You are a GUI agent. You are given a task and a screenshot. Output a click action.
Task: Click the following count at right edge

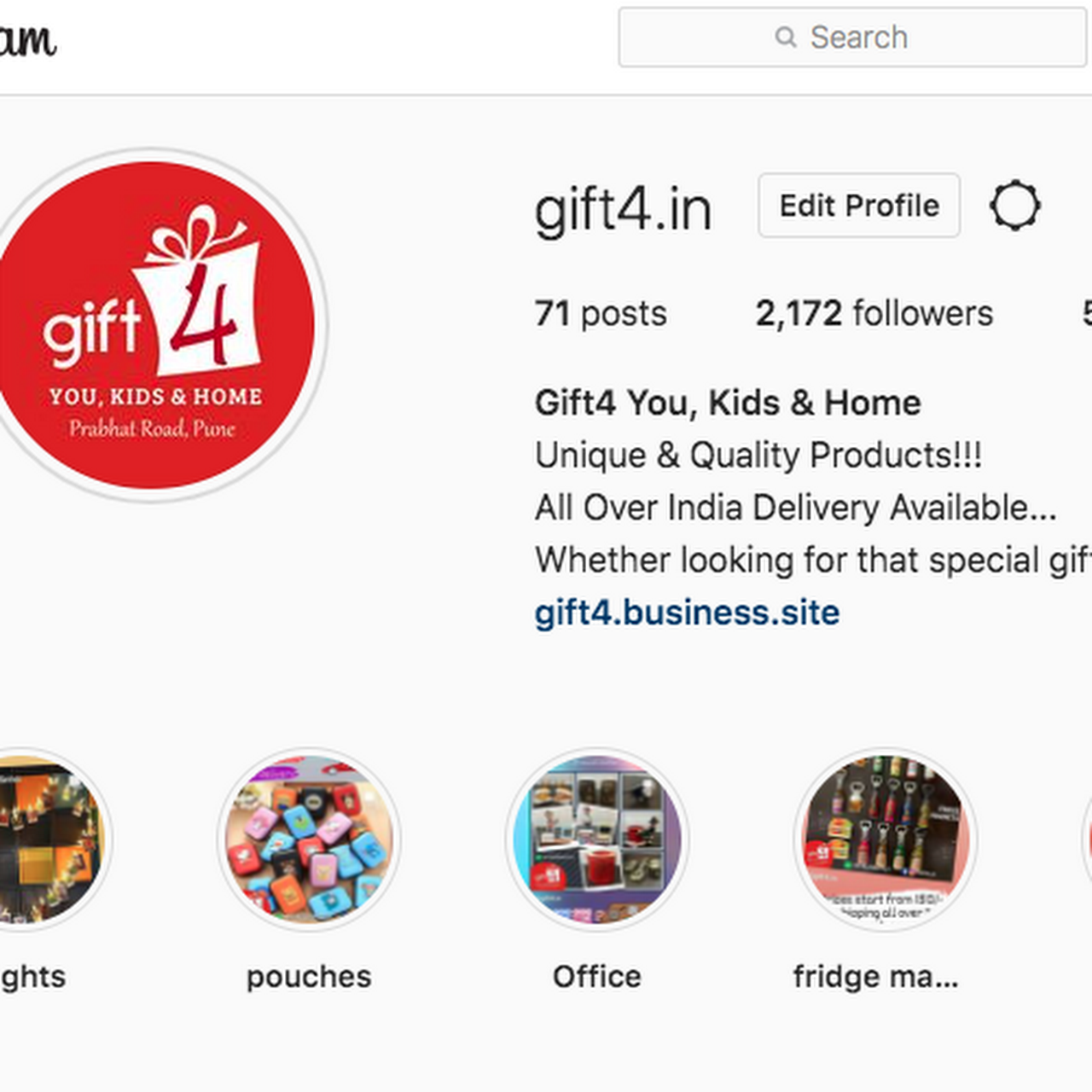(x=1088, y=313)
